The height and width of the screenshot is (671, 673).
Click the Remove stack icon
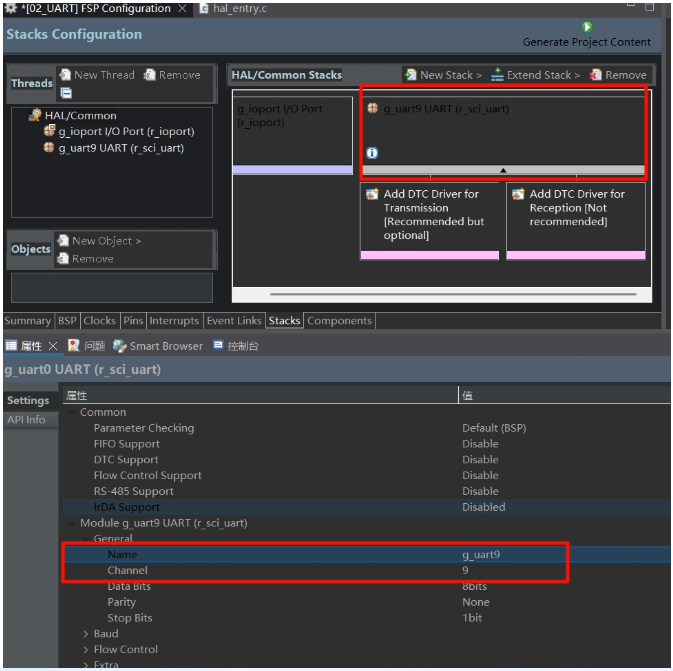click(x=595, y=75)
